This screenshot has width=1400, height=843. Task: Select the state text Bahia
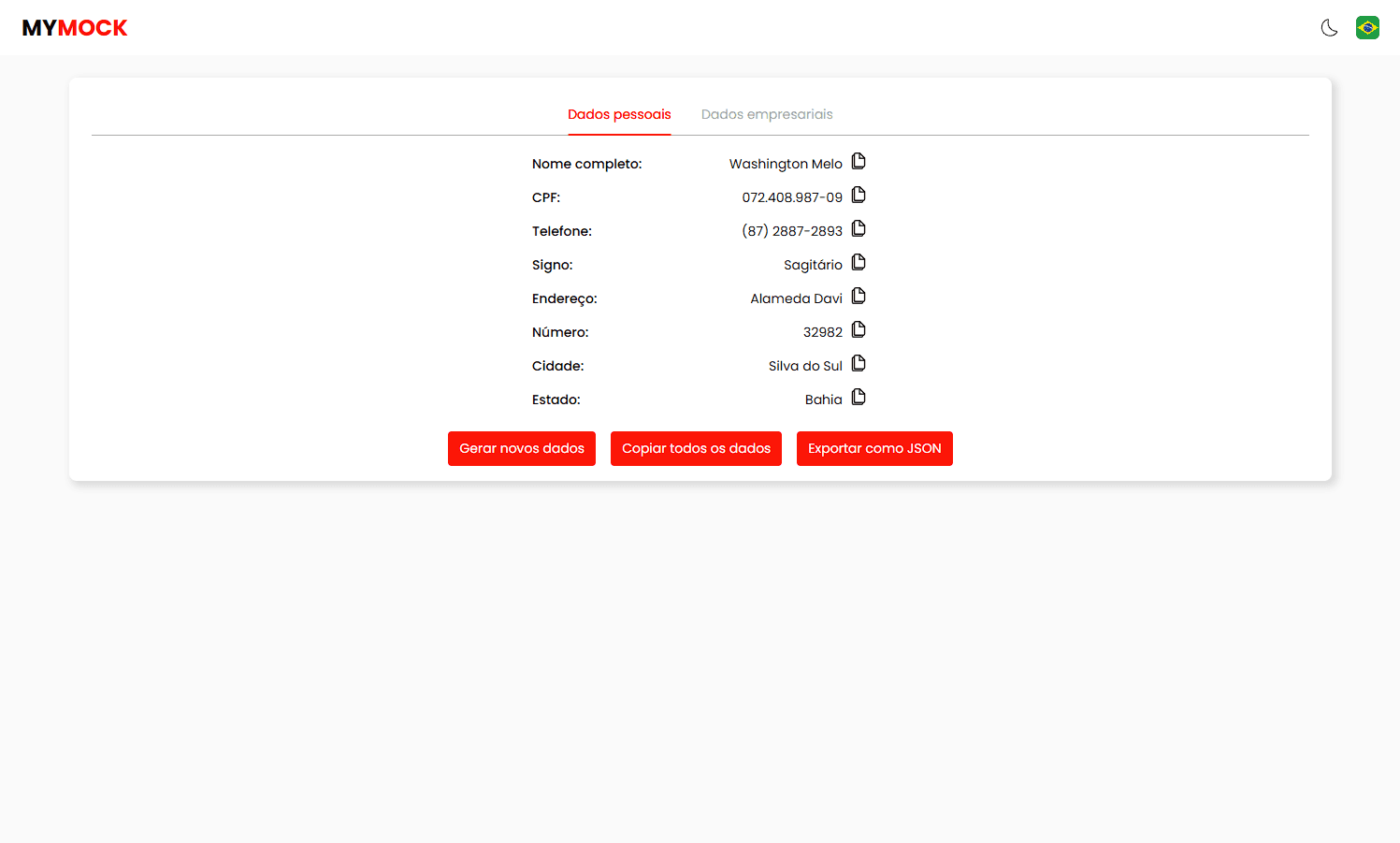pyautogui.click(x=823, y=400)
